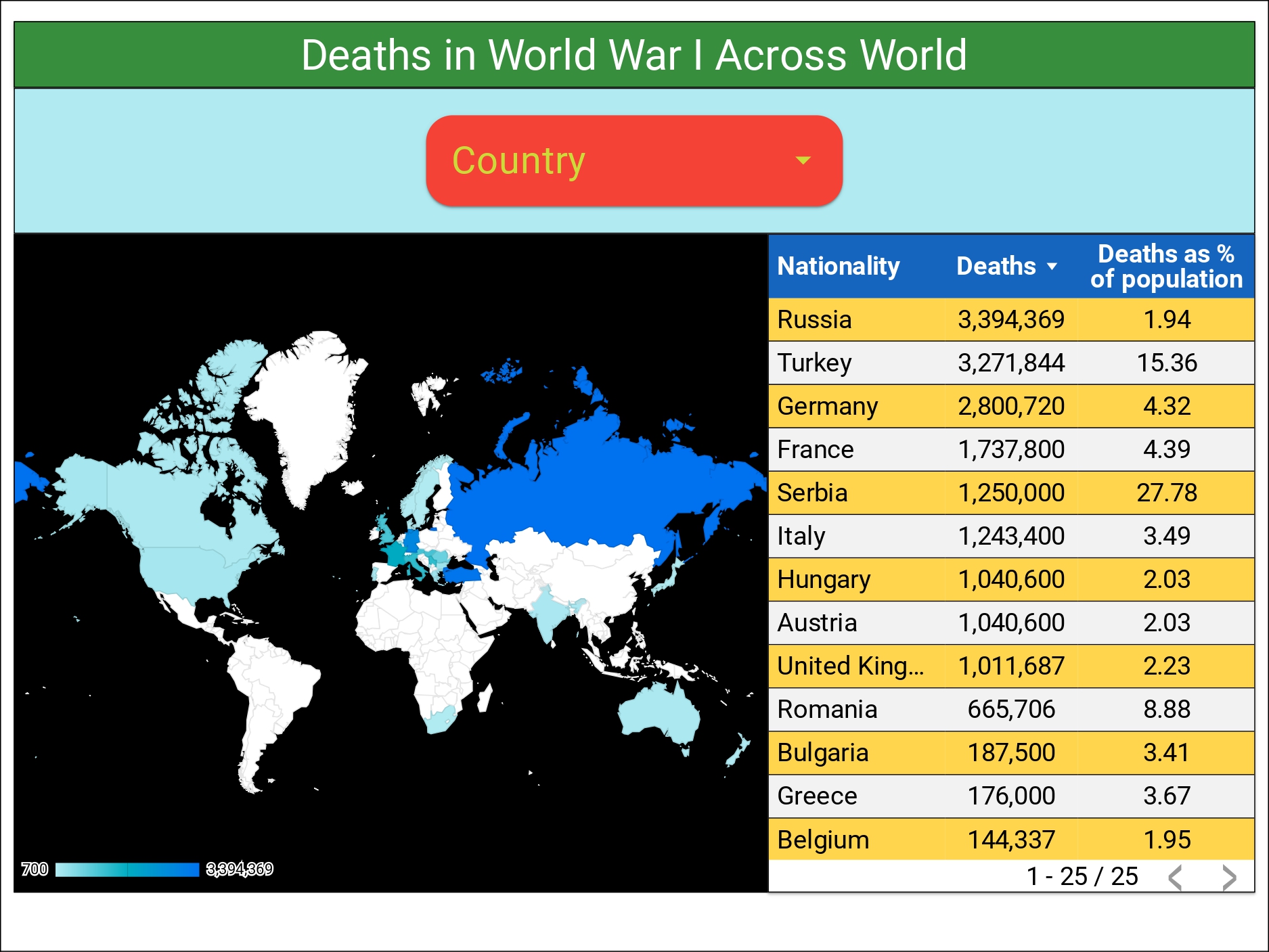The width and height of the screenshot is (1269, 952).
Task: Select the Hungary nationality cell
Action: pyautogui.click(x=824, y=579)
